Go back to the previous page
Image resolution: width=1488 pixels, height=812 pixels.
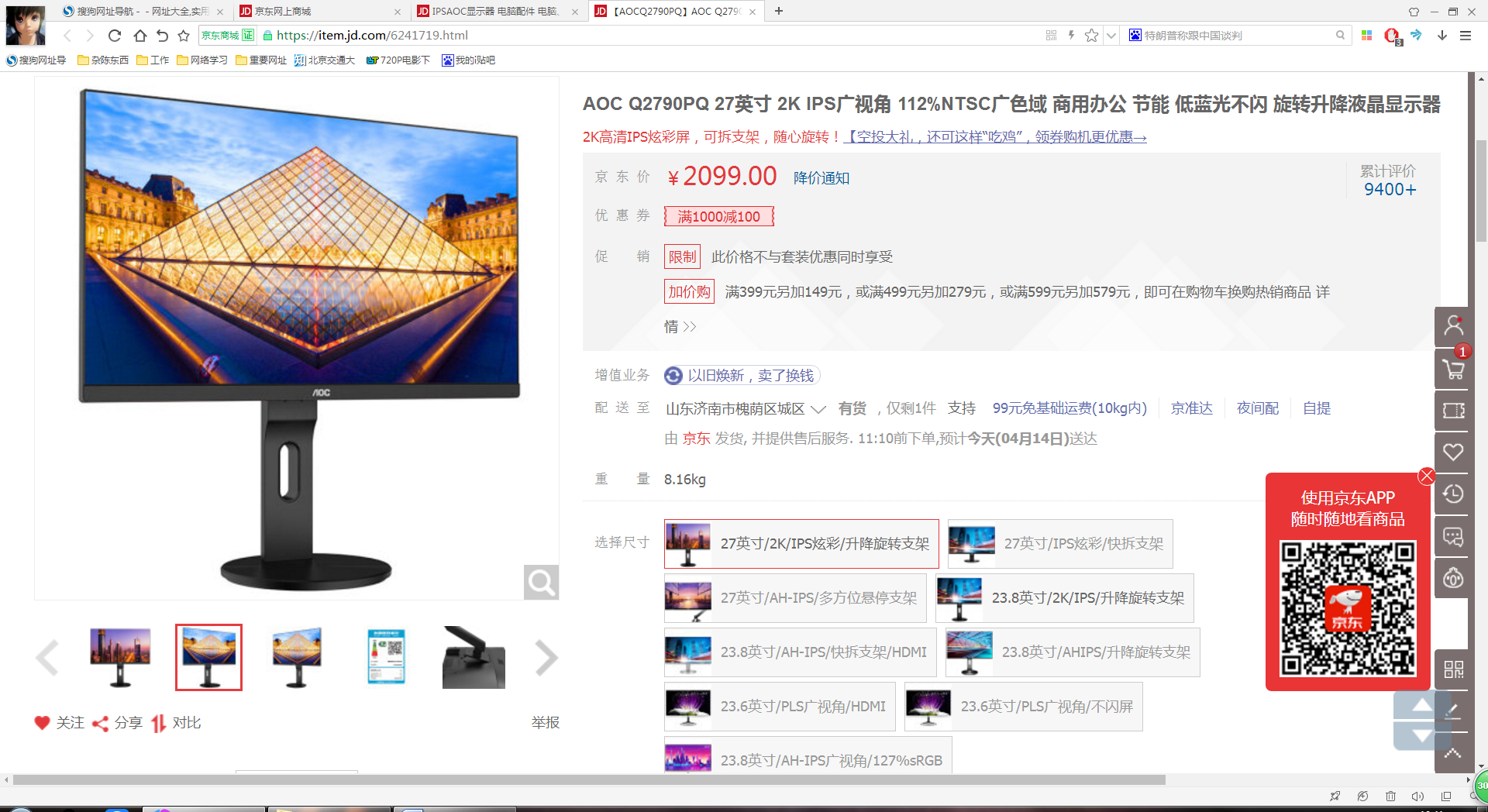tap(67, 35)
